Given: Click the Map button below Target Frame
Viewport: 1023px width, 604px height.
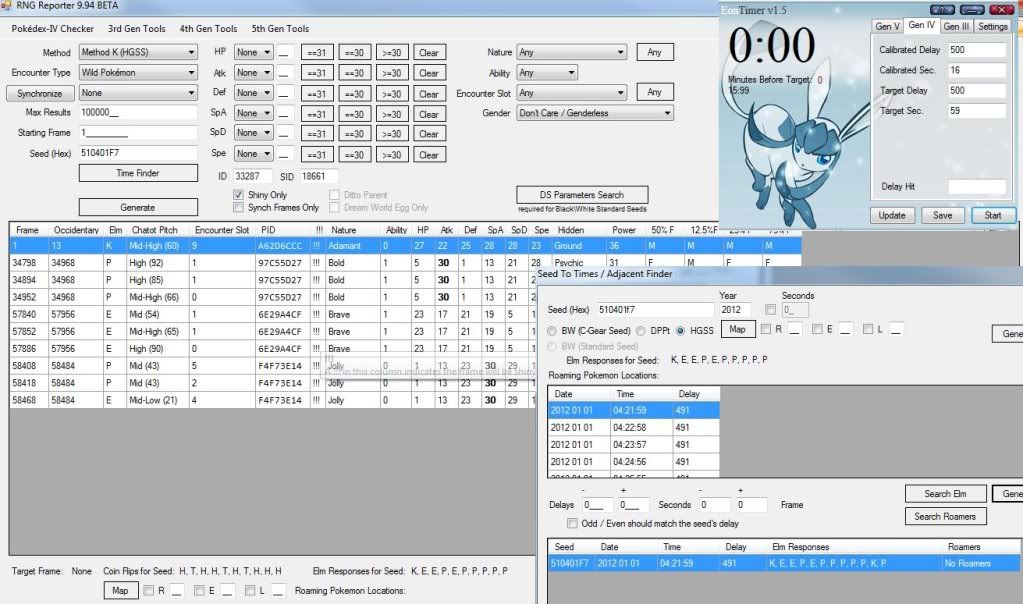Looking at the screenshot, I should click(120, 590).
